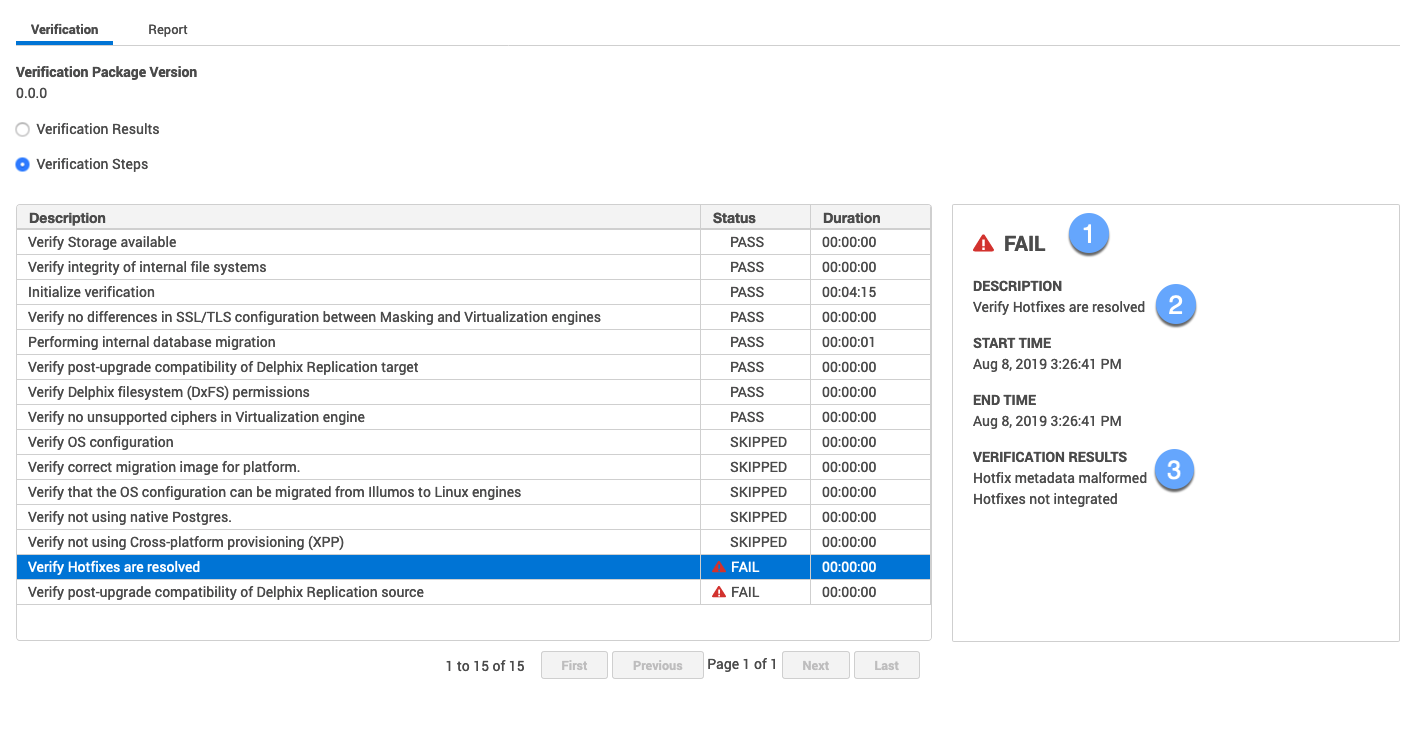1426x736 pixels.
Task: Click warning icon on Replication source row
Action: coord(718,592)
